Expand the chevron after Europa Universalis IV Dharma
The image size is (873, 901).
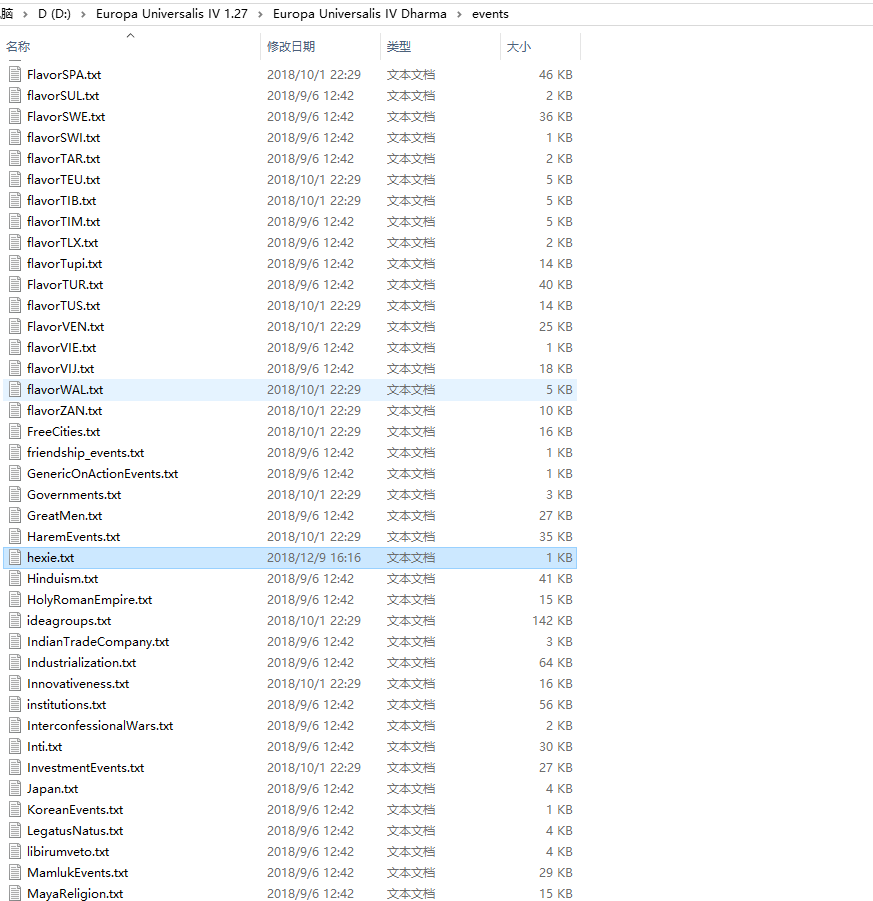(459, 14)
